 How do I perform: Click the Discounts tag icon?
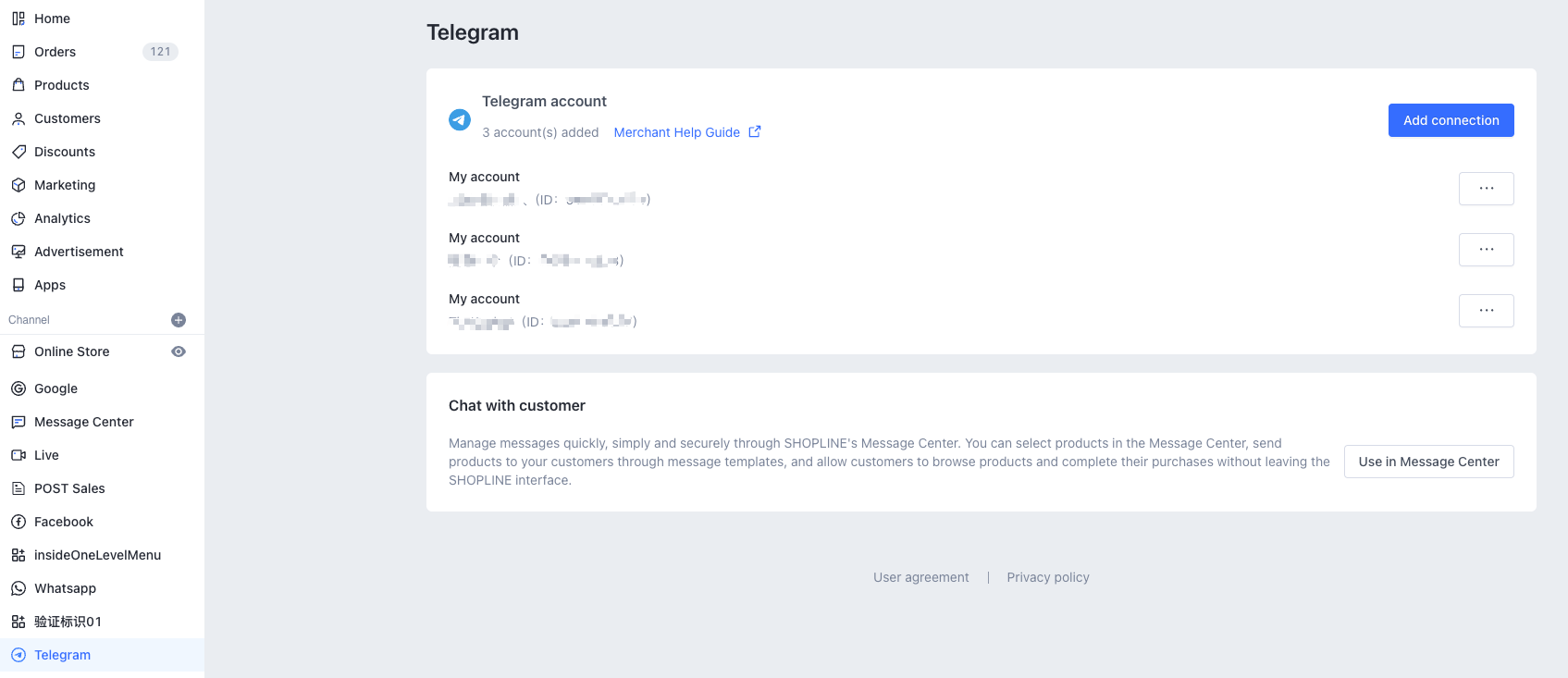[19, 152]
